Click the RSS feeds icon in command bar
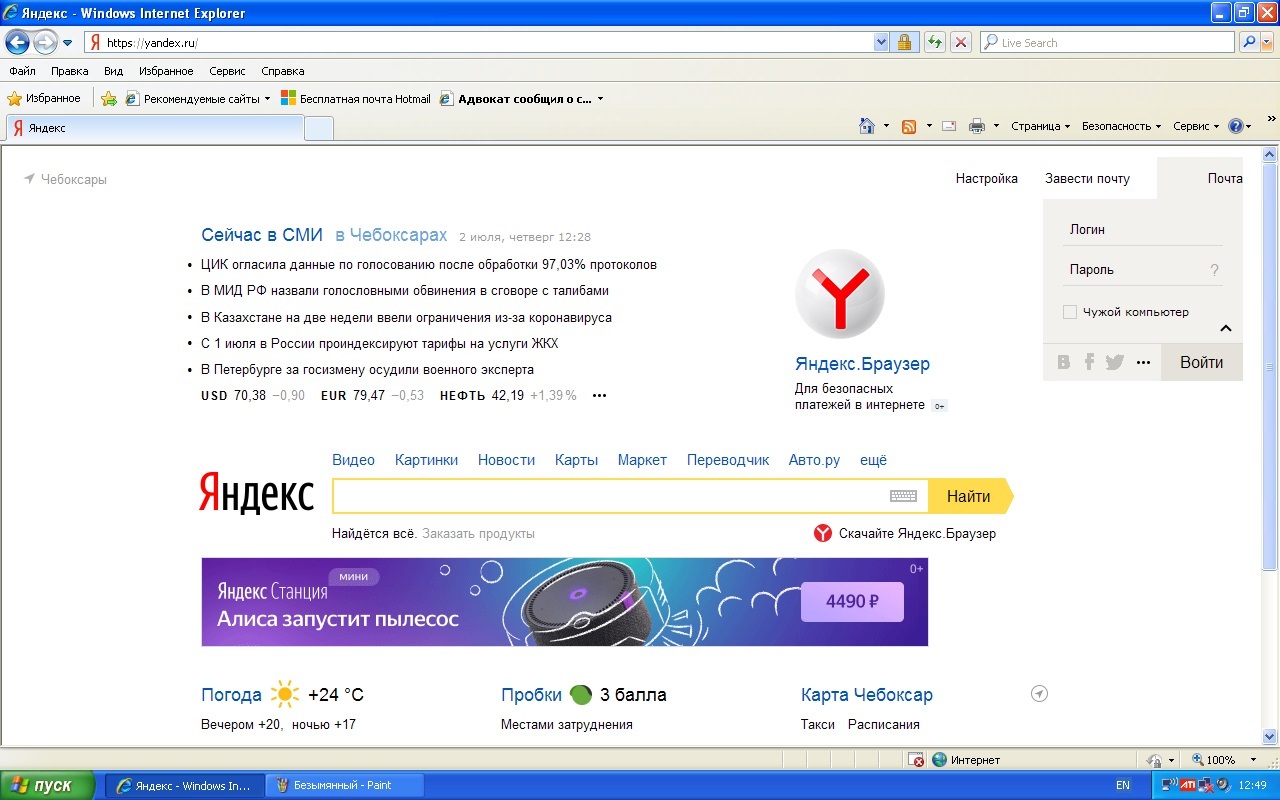The width and height of the screenshot is (1280, 800). click(909, 126)
